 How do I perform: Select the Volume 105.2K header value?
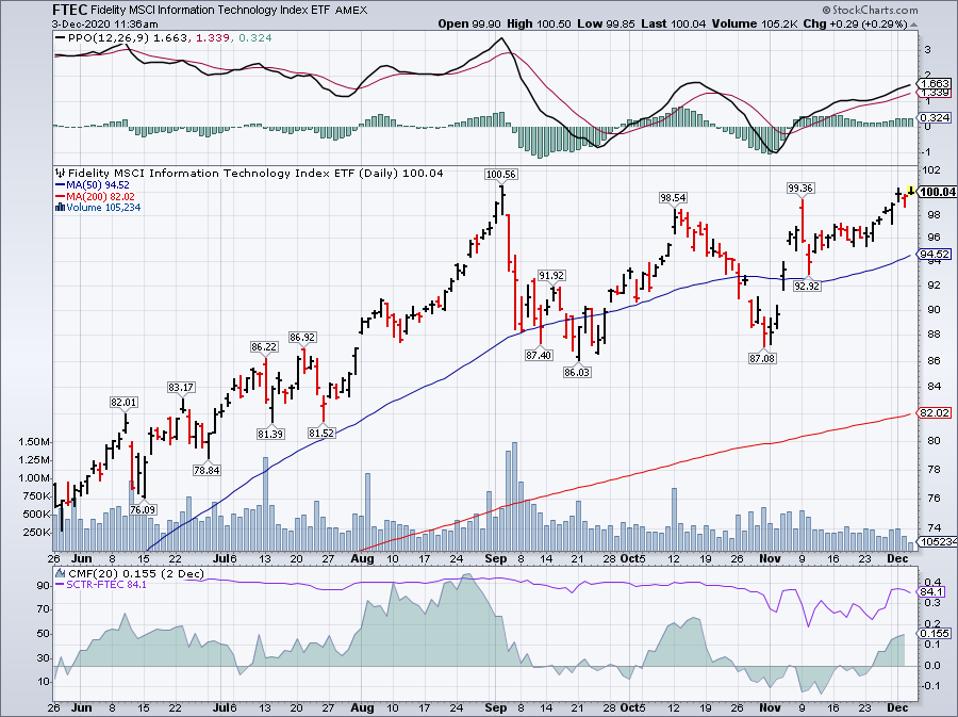[x=756, y=24]
